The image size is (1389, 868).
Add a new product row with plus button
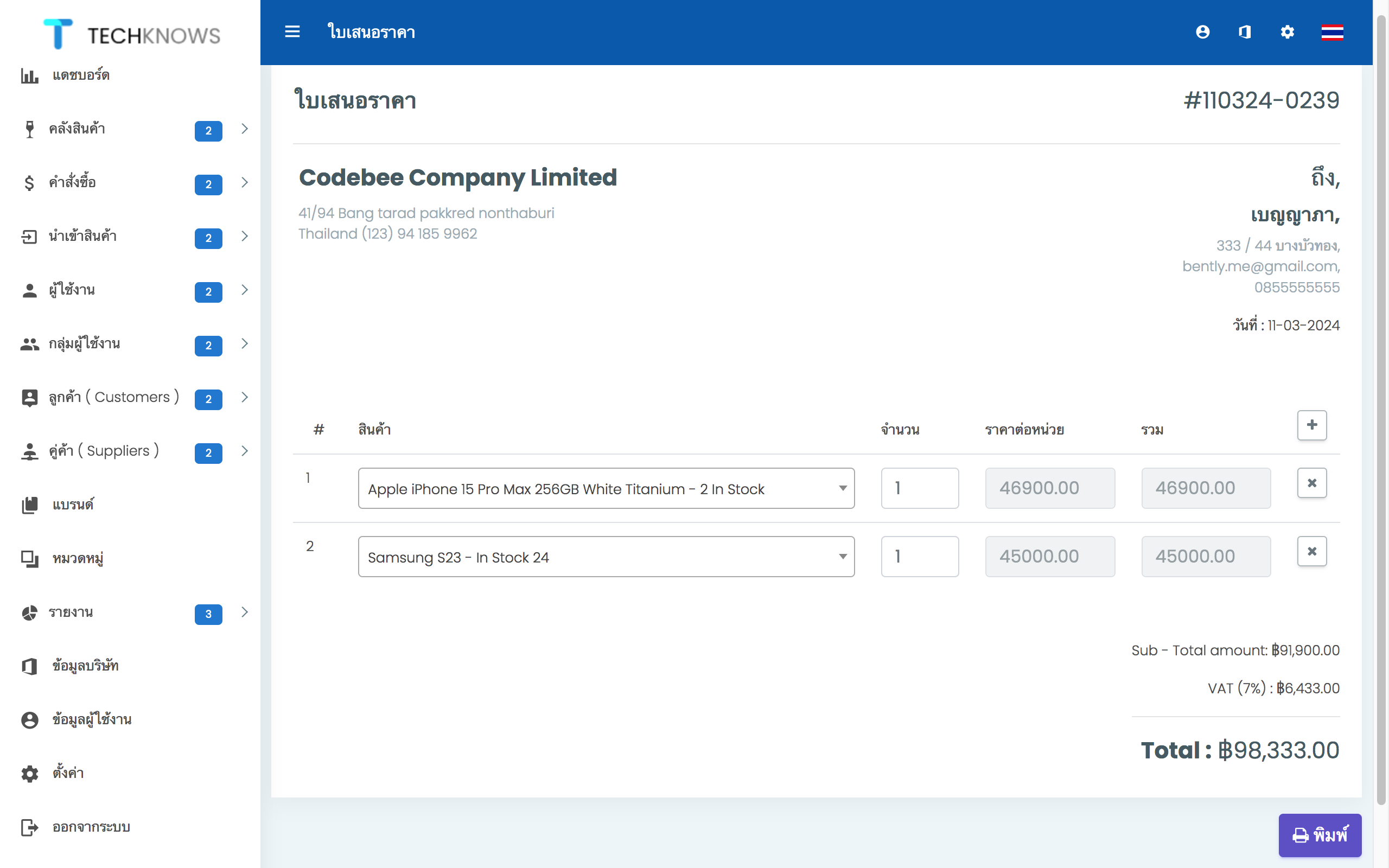pyautogui.click(x=1311, y=425)
